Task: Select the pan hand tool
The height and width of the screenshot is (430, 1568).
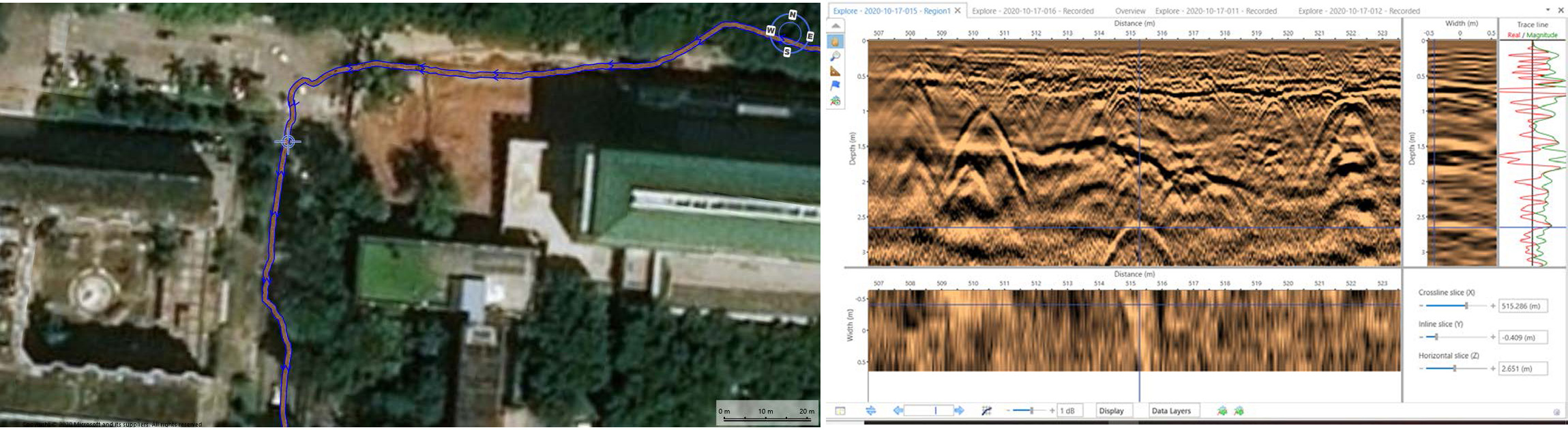Action: 835,42
